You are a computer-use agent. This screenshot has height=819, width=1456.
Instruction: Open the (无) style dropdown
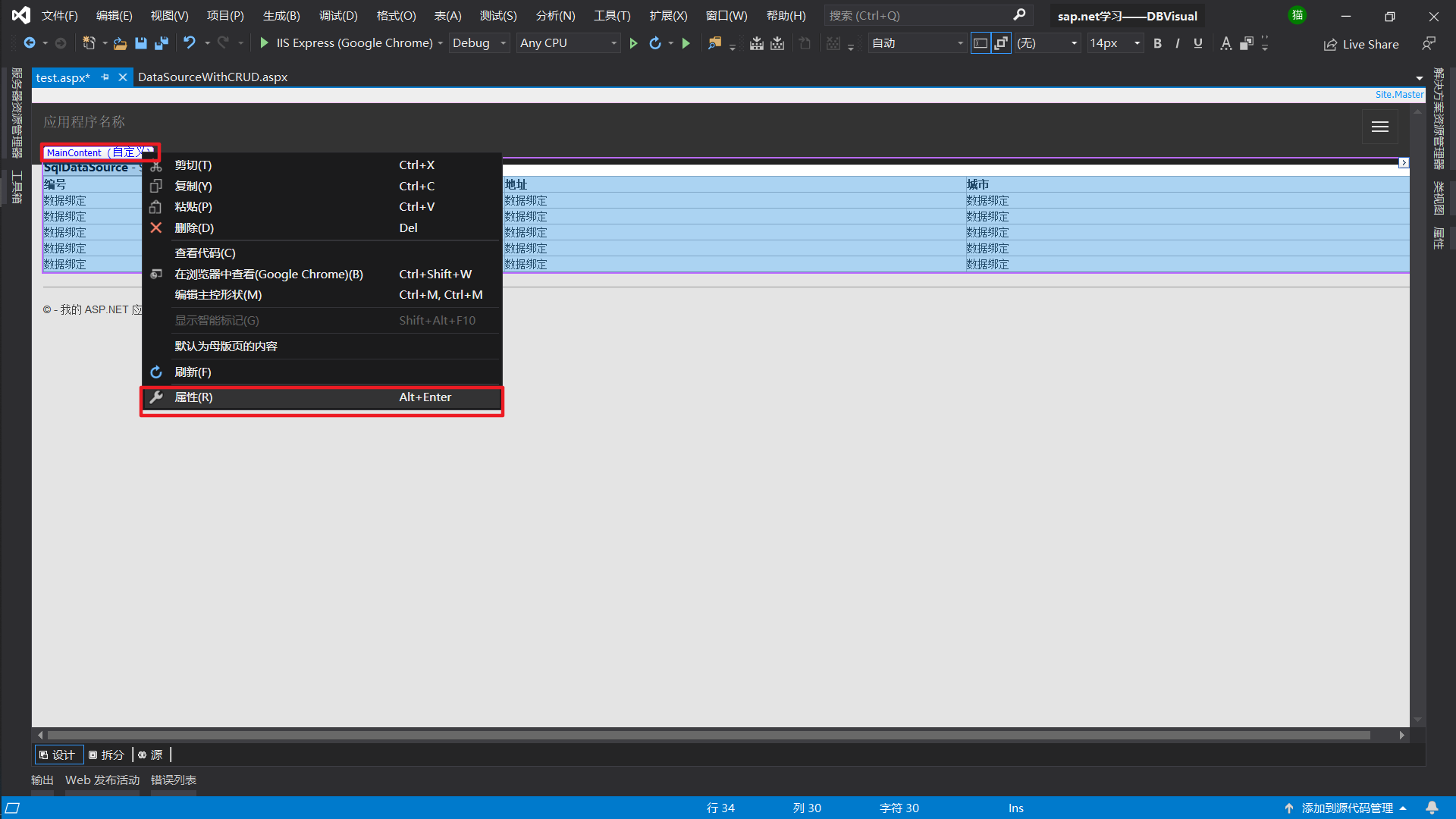1047,43
